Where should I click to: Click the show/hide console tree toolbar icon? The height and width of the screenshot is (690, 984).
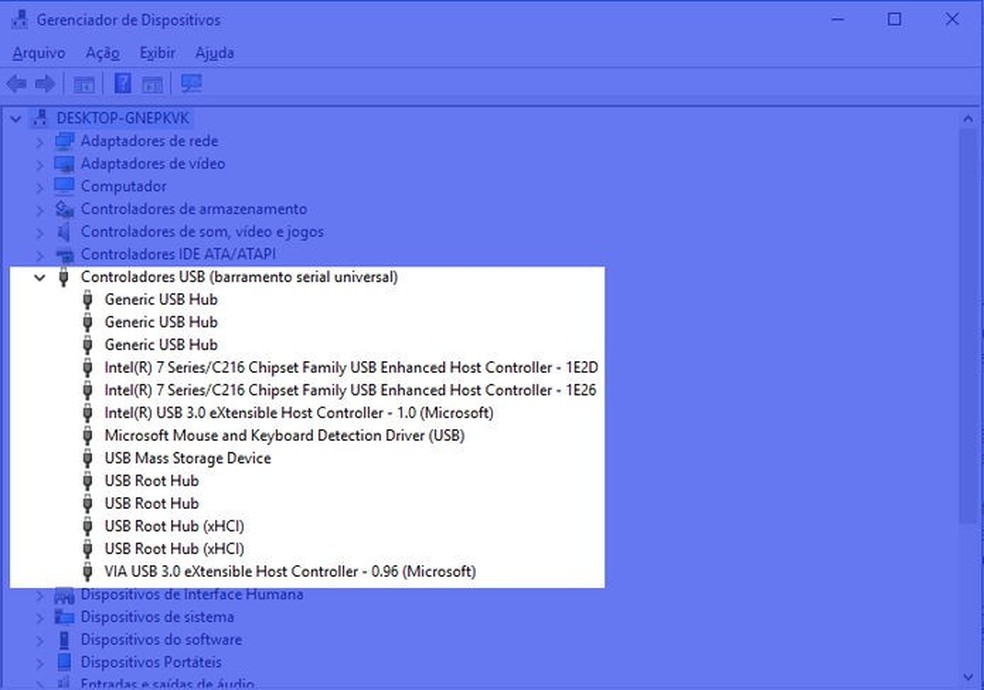84,84
